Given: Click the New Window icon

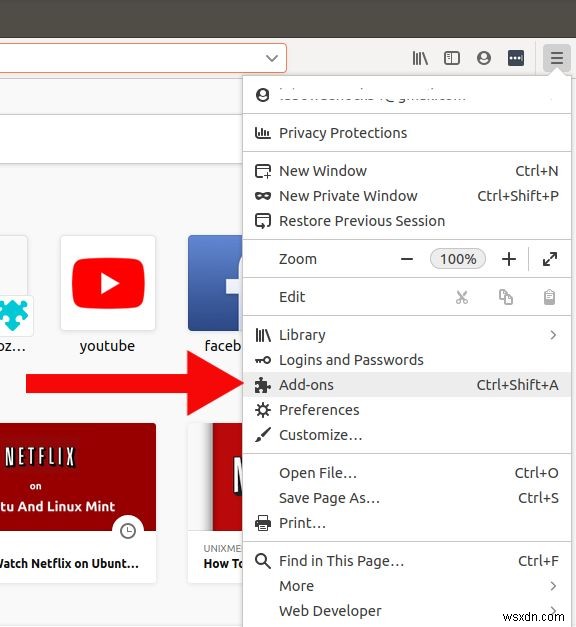Looking at the screenshot, I should (x=263, y=171).
